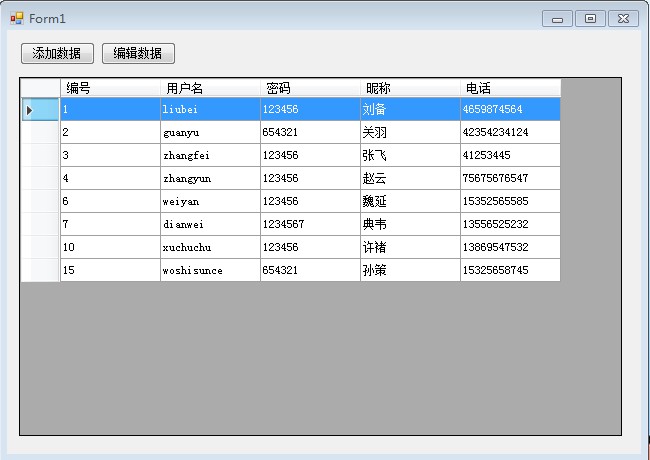Sort by the 用户名 column header
The image size is (650, 460).
(210, 88)
